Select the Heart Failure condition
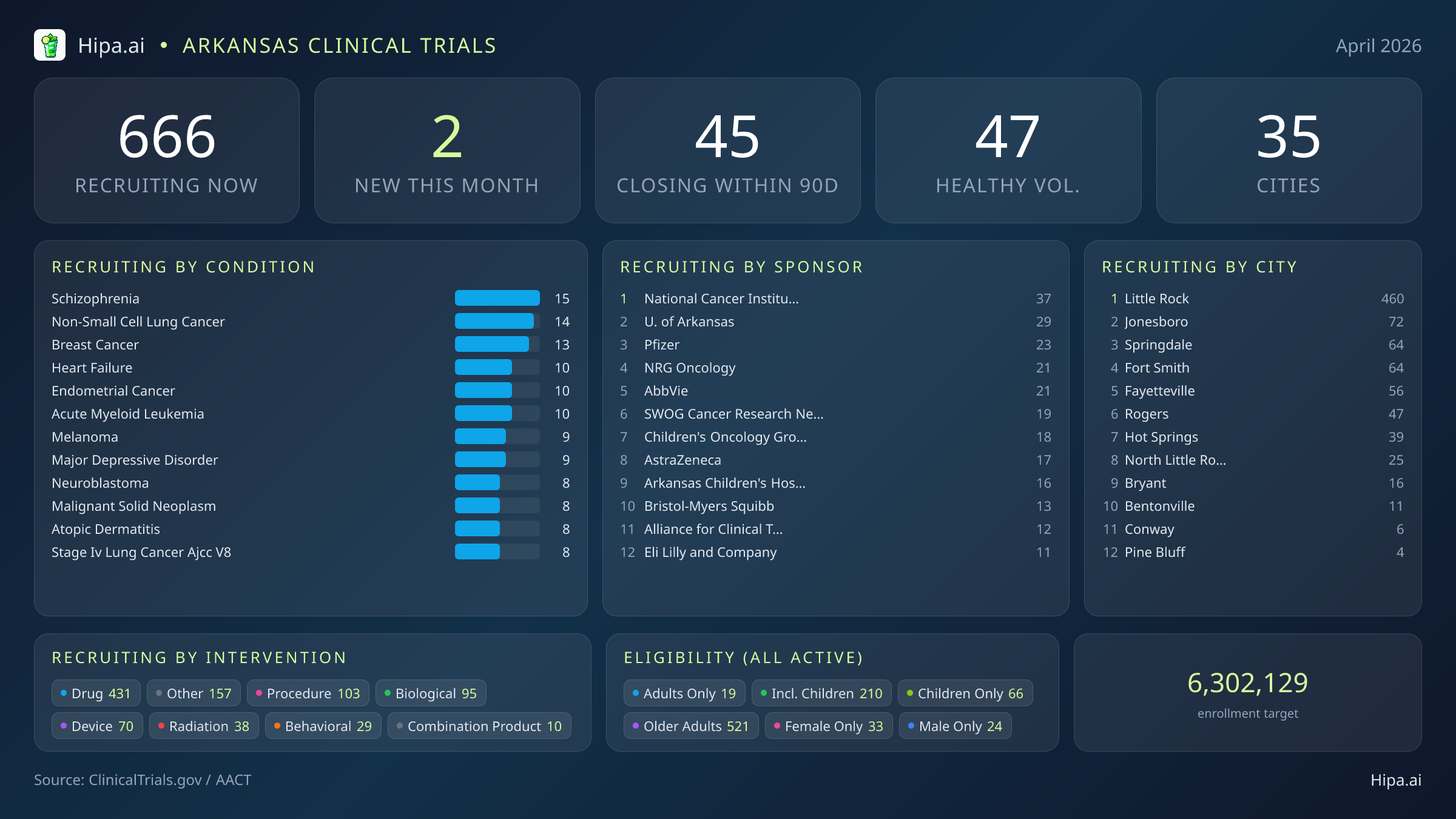The width and height of the screenshot is (1456, 819). 311,368
